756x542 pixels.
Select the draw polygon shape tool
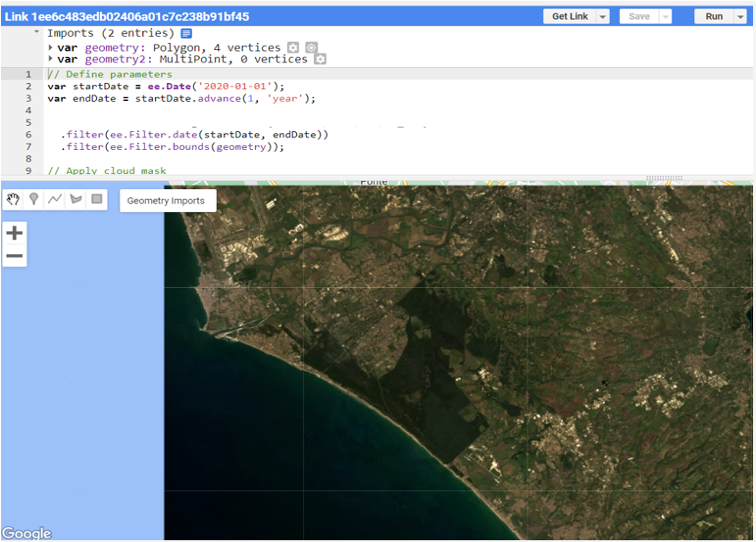76,199
